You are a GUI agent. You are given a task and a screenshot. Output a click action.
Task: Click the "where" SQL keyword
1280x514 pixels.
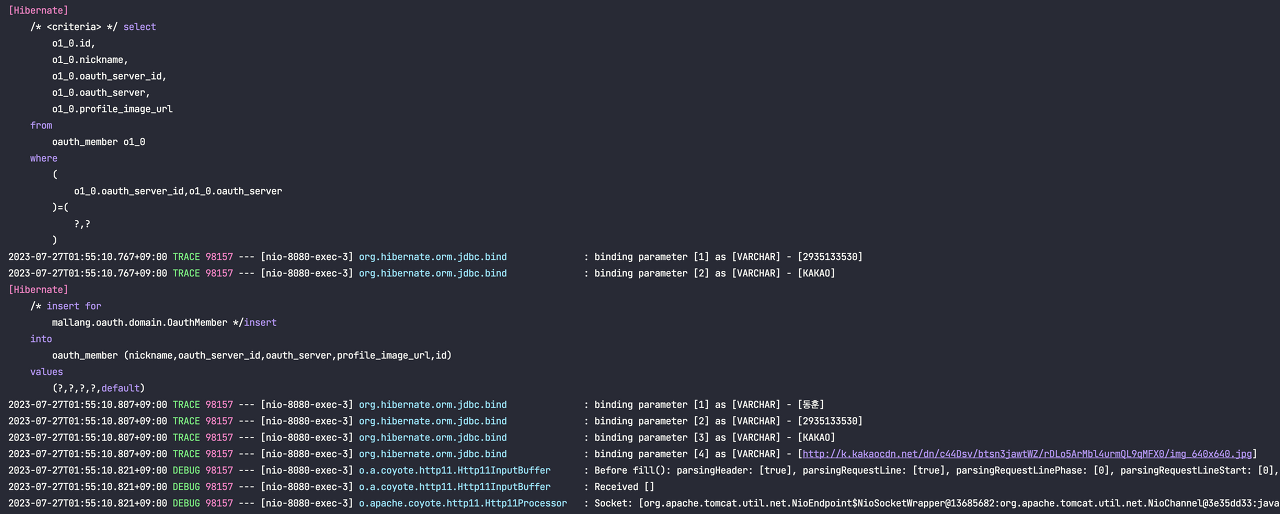click(x=44, y=158)
